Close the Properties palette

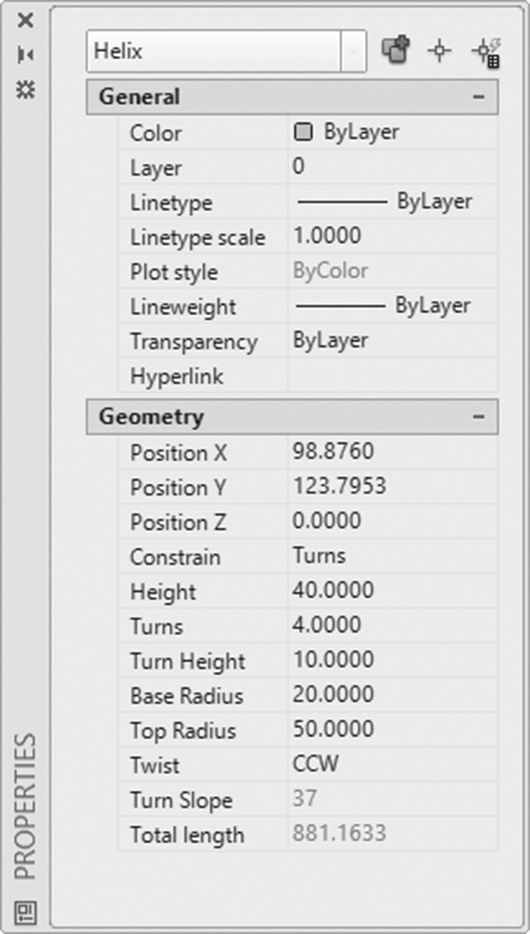click(x=26, y=21)
